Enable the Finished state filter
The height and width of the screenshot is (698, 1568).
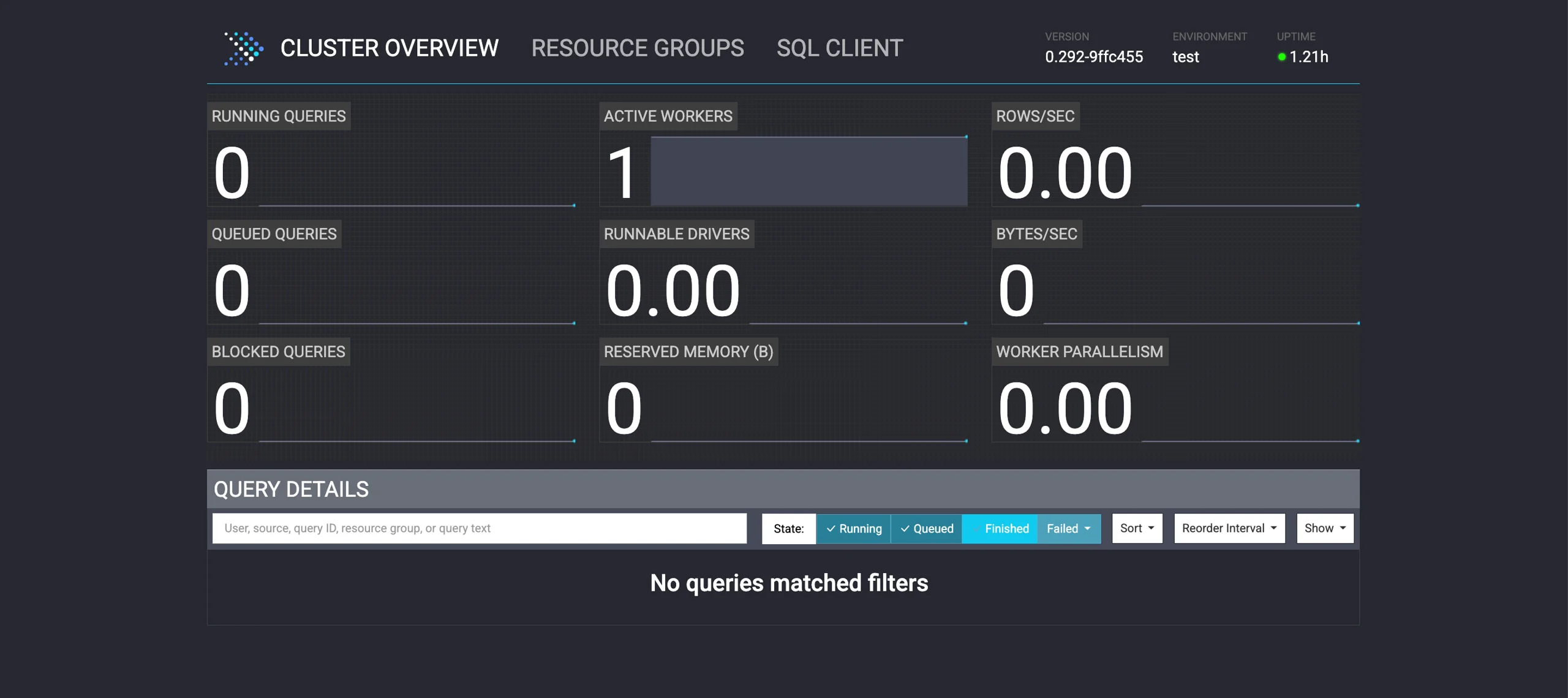pyautogui.click(x=1000, y=528)
